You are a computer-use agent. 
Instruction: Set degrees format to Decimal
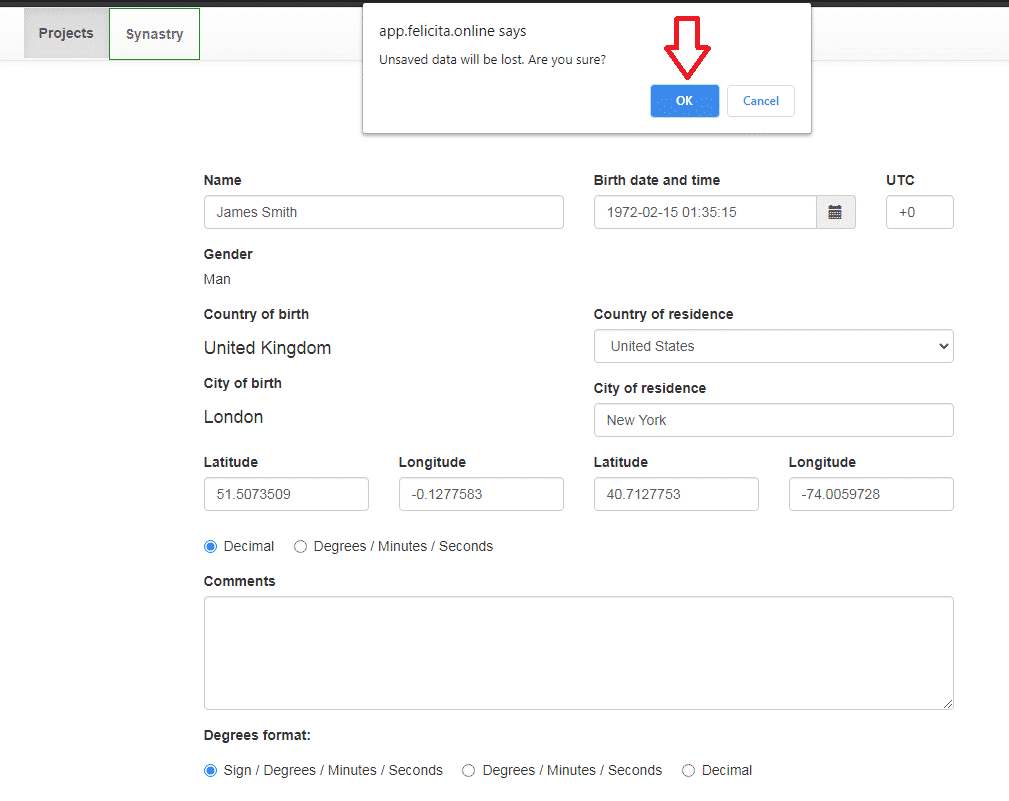click(x=688, y=770)
